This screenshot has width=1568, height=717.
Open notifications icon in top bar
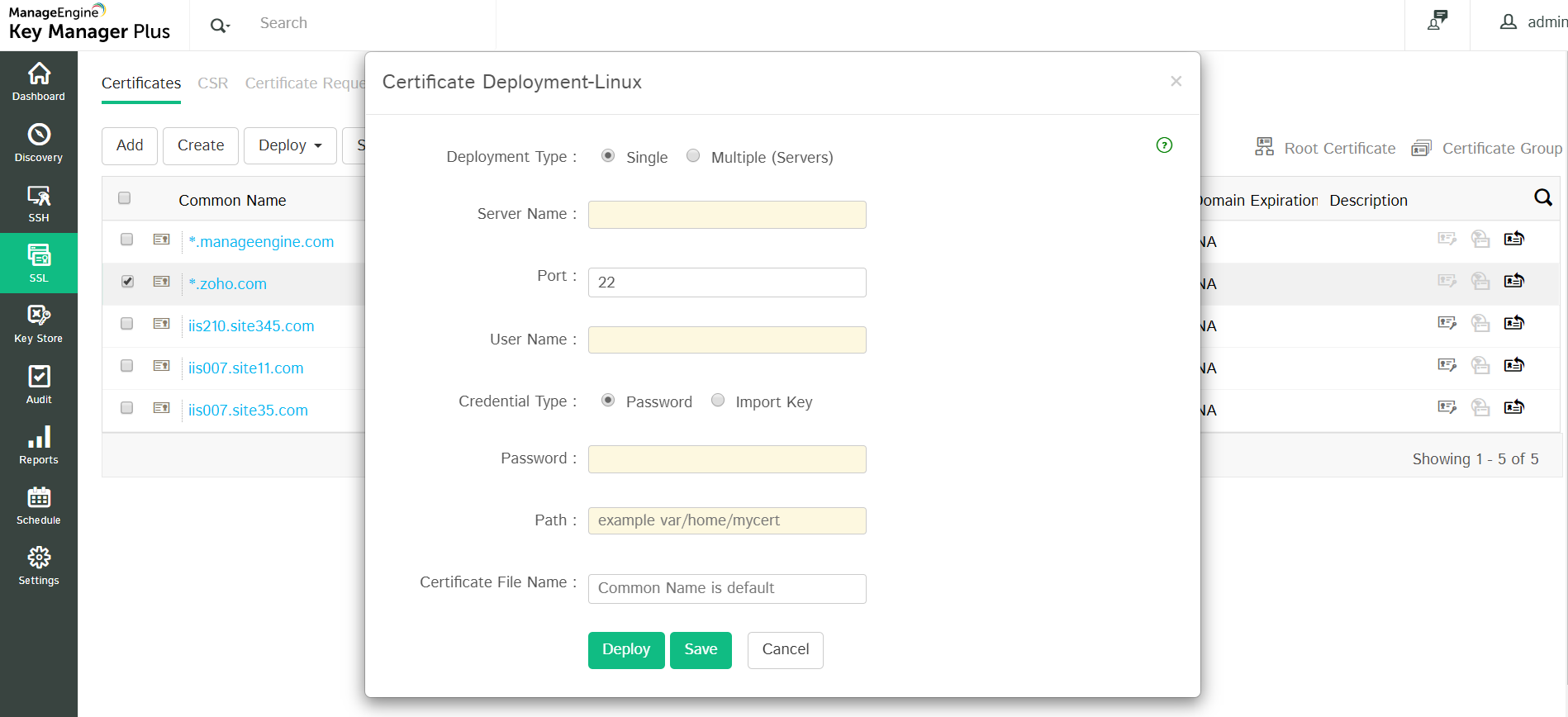point(1437,21)
